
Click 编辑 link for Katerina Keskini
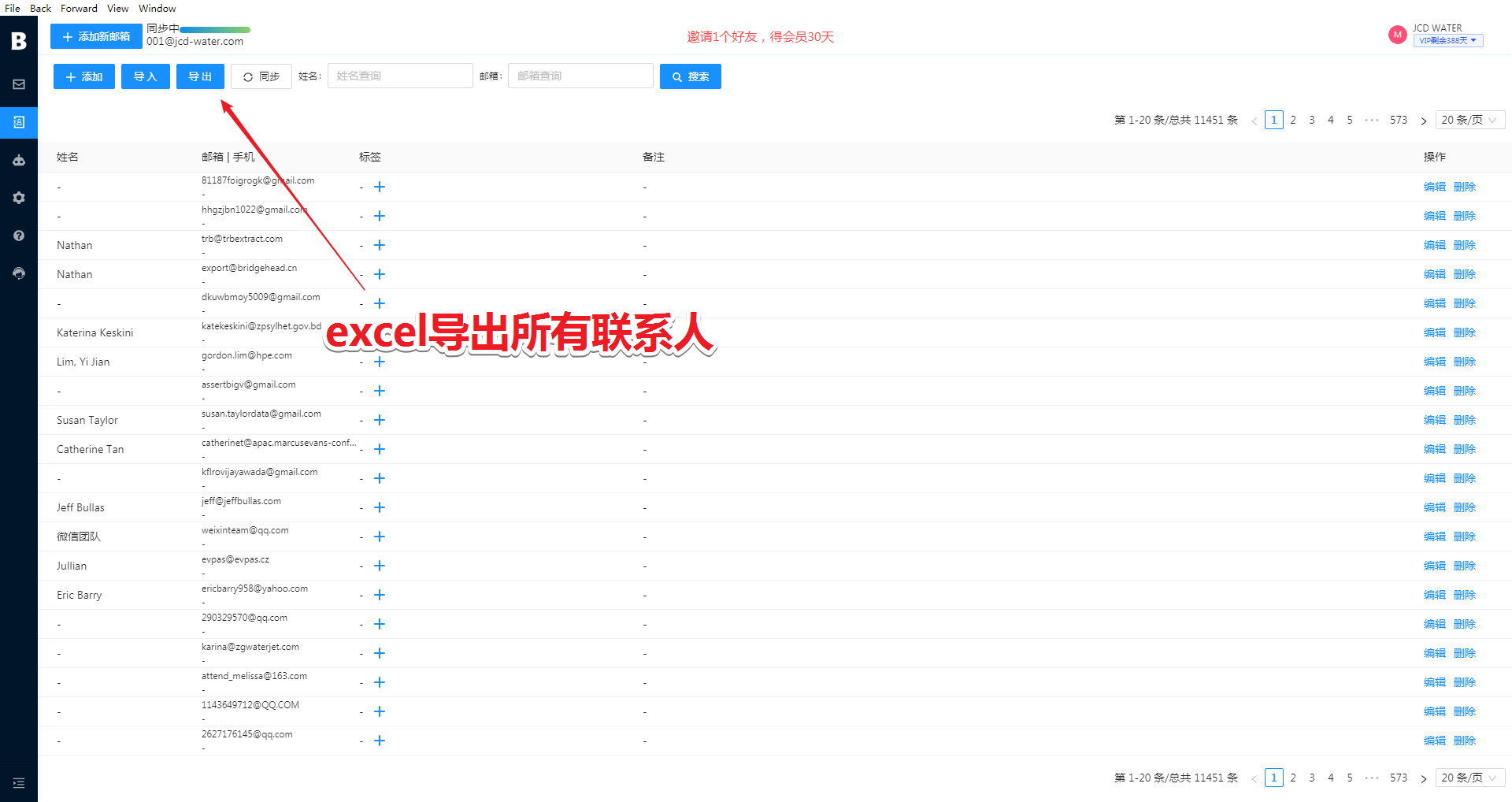point(1434,332)
